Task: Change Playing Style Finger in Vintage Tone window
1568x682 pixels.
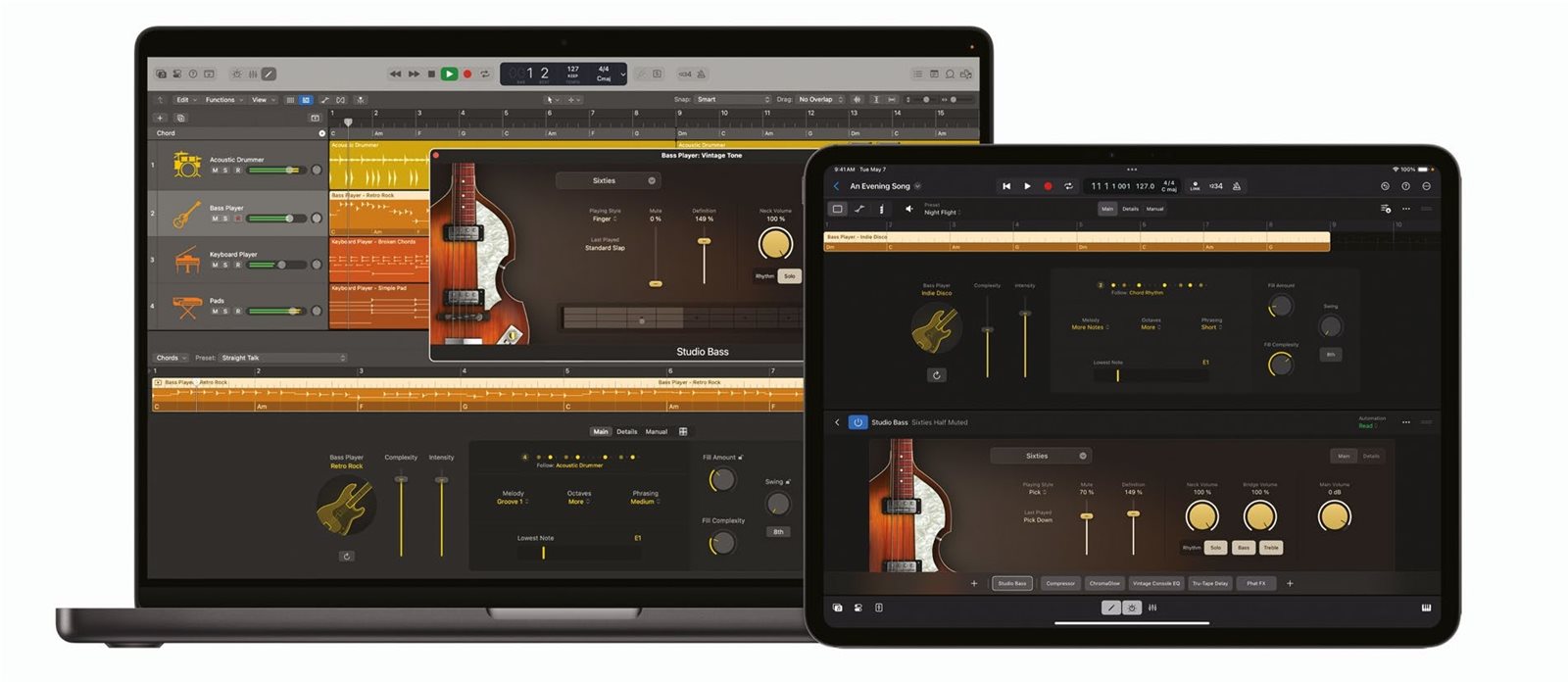Action: 604,219
